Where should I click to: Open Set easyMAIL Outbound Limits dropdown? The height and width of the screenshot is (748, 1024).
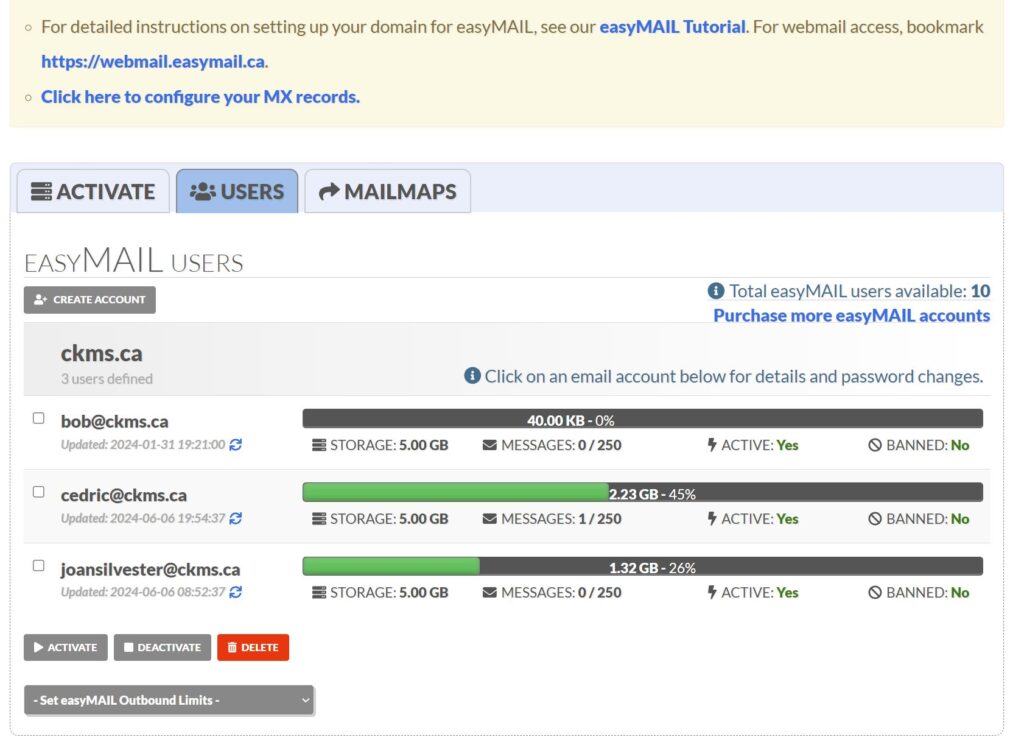coord(168,701)
